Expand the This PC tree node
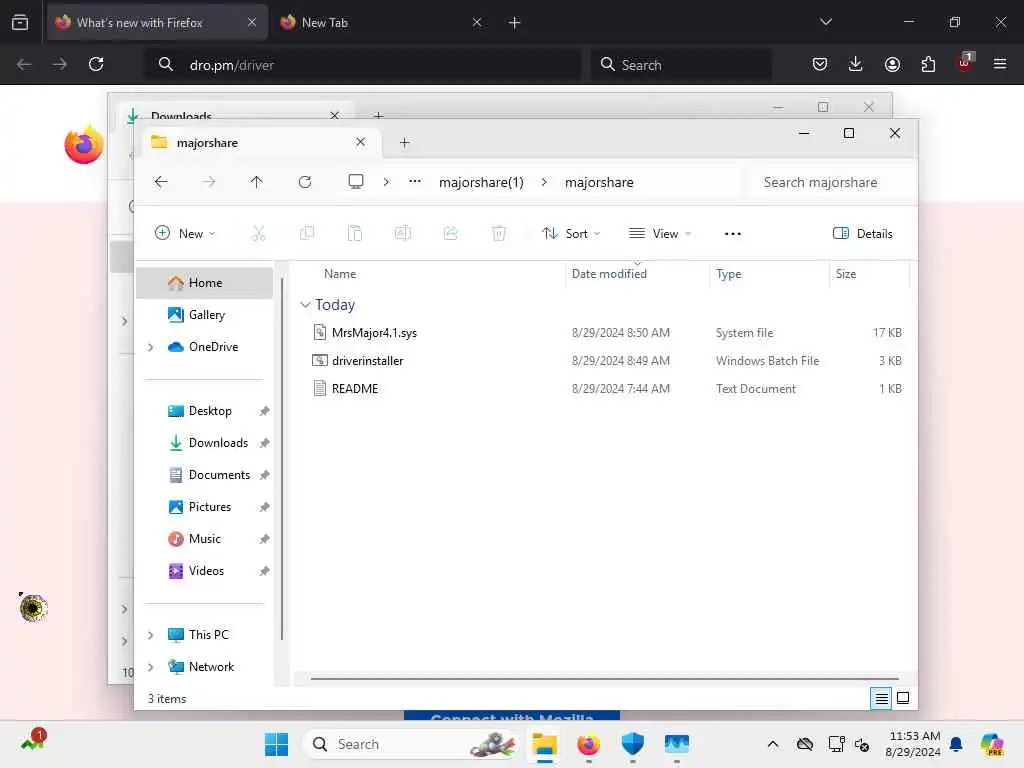 (x=151, y=635)
